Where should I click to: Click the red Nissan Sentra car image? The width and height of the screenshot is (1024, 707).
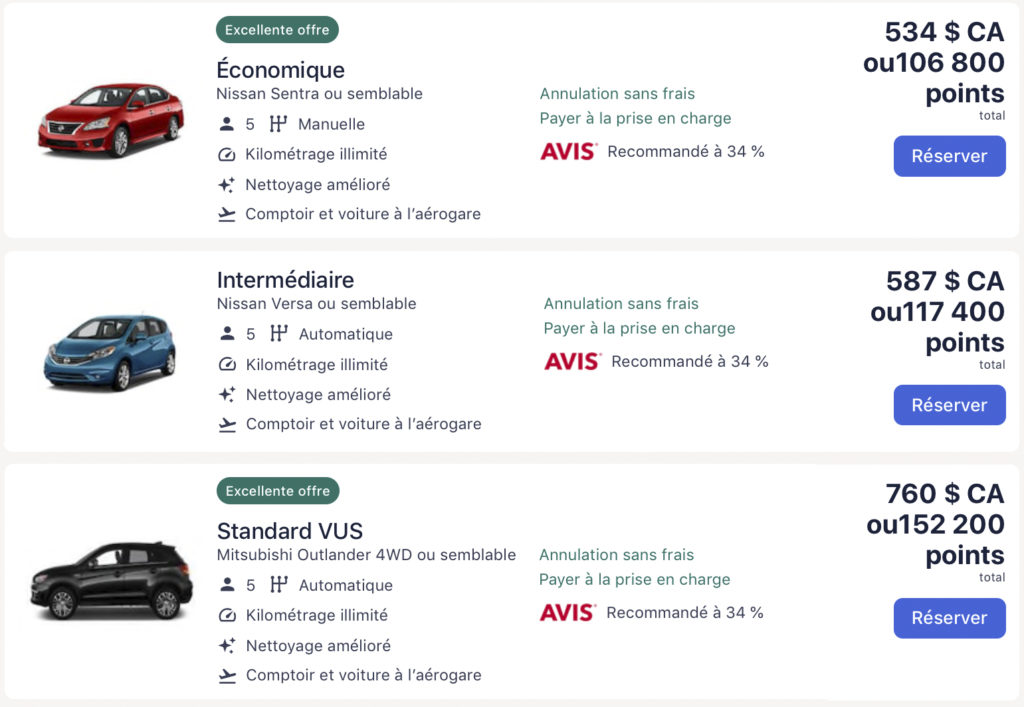pos(111,120)
